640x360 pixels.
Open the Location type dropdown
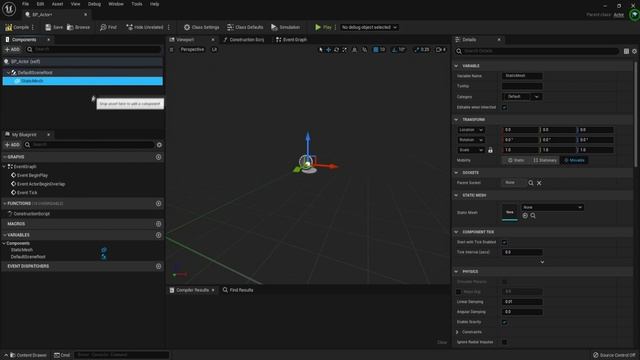pyautogui.click(x=471, y=130)
